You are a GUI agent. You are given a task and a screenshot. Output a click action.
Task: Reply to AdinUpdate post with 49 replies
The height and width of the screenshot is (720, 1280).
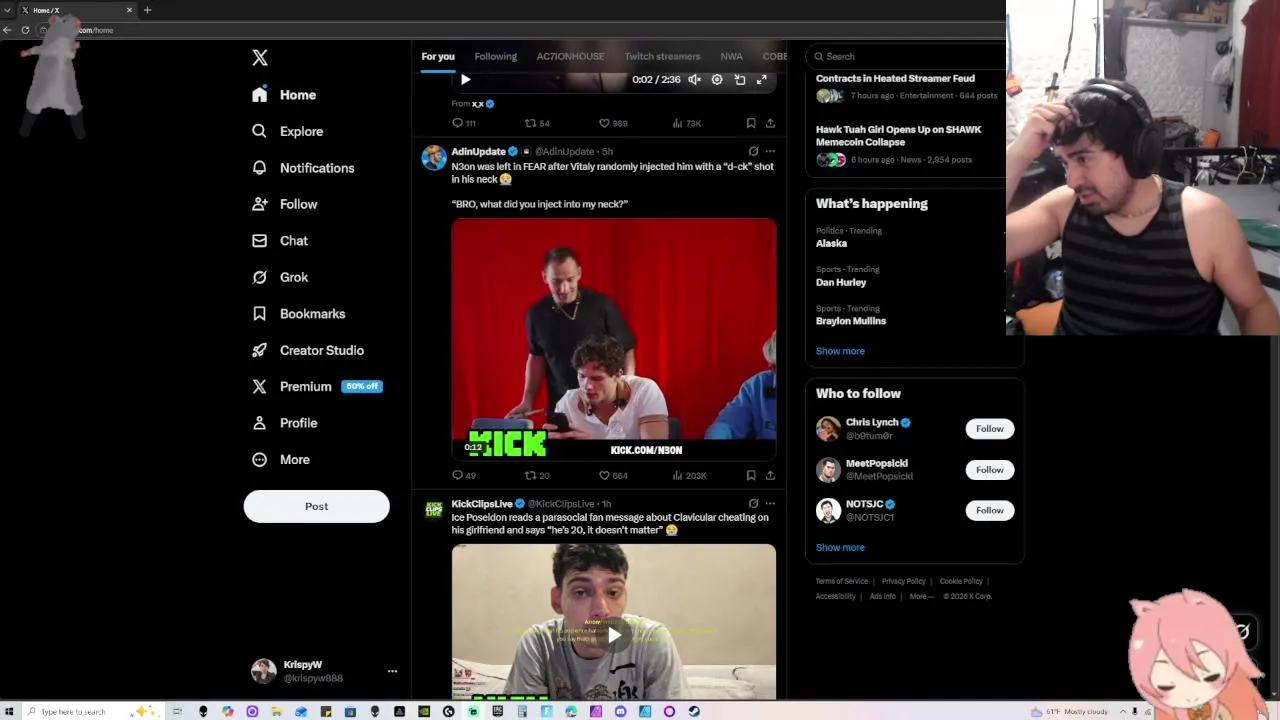[x=464, y=476]
